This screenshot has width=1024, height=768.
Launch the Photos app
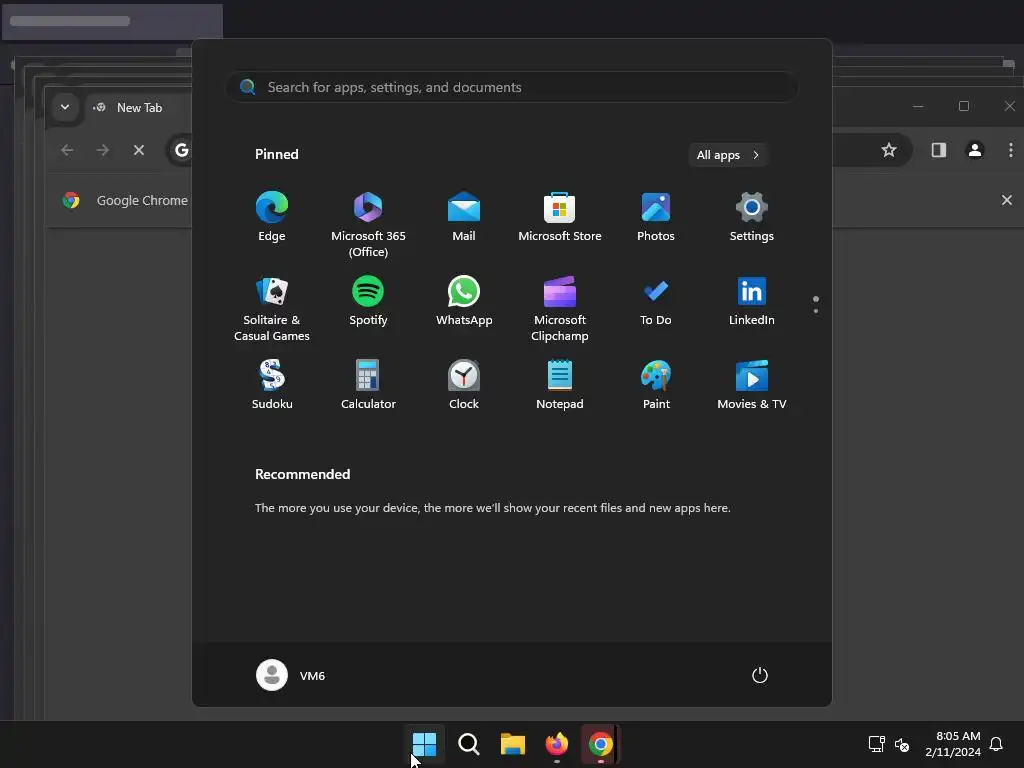click(x=656, y=217)
